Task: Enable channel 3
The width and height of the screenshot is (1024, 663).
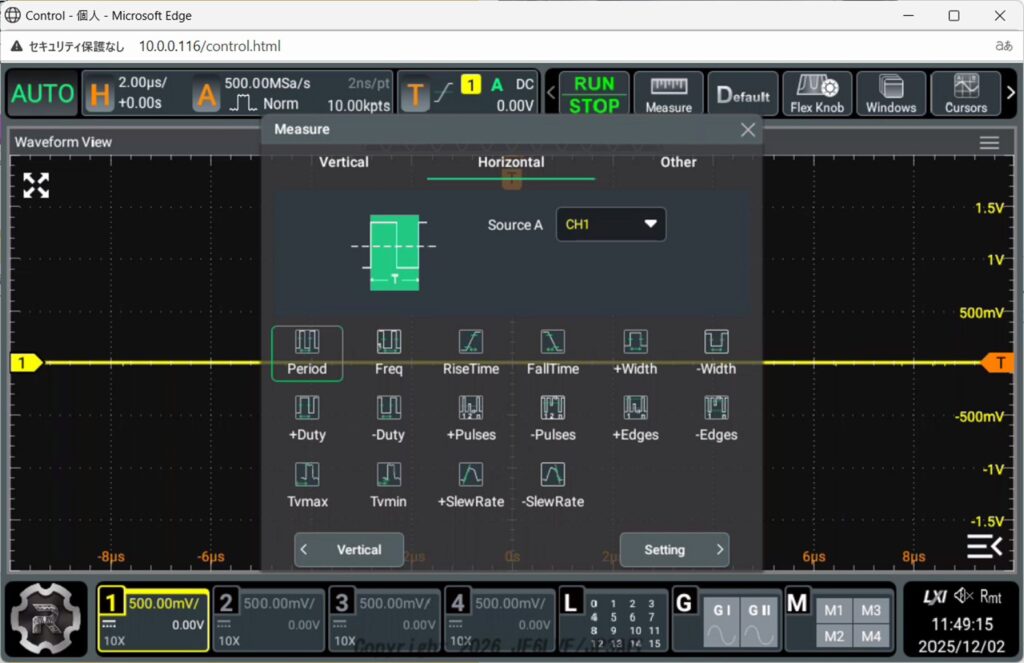Action: click(x=383, y=620)
